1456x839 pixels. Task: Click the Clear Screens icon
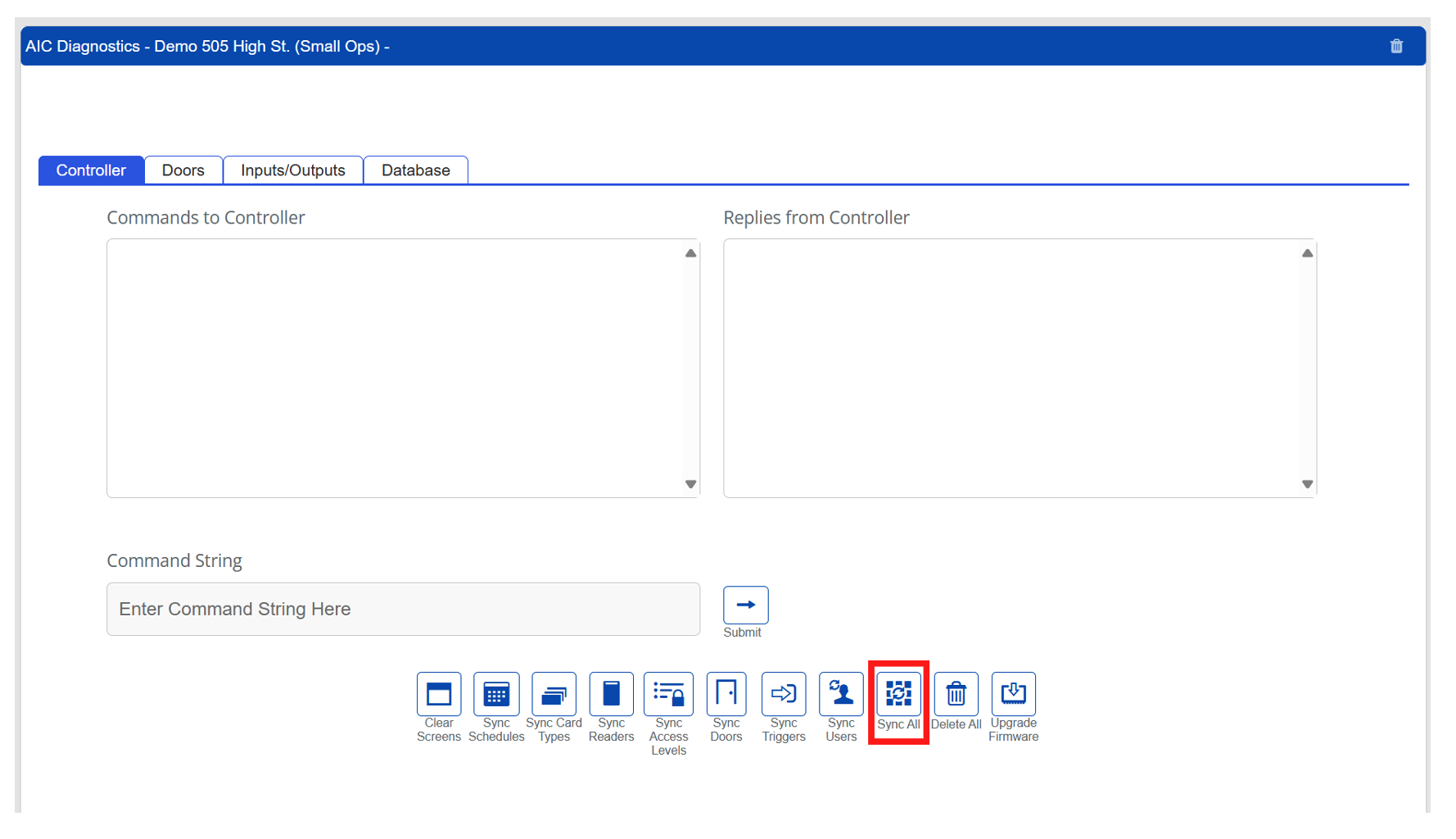(x=439, y=694)
